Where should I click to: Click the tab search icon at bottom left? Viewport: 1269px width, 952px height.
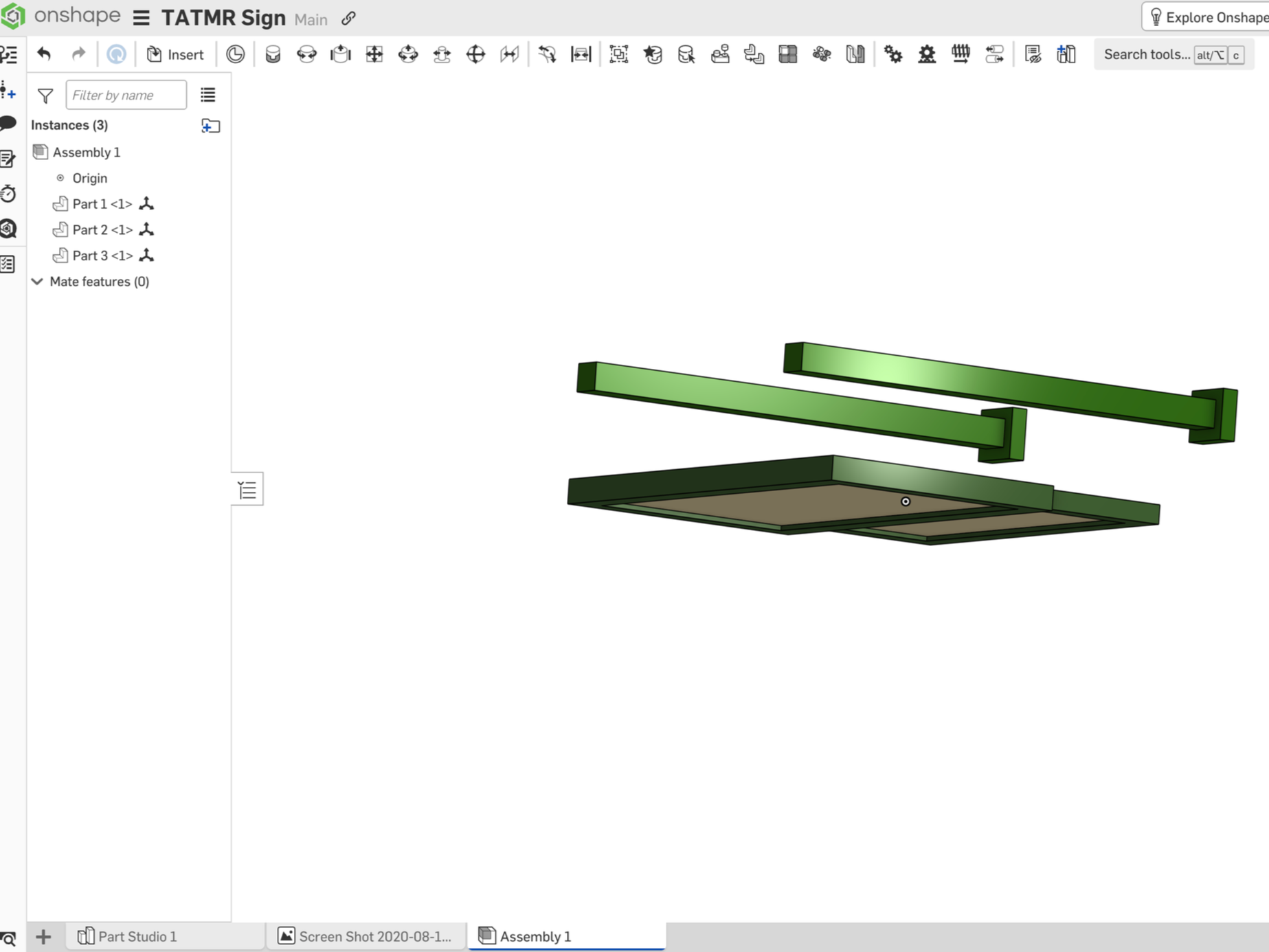(x=9, y=938)
